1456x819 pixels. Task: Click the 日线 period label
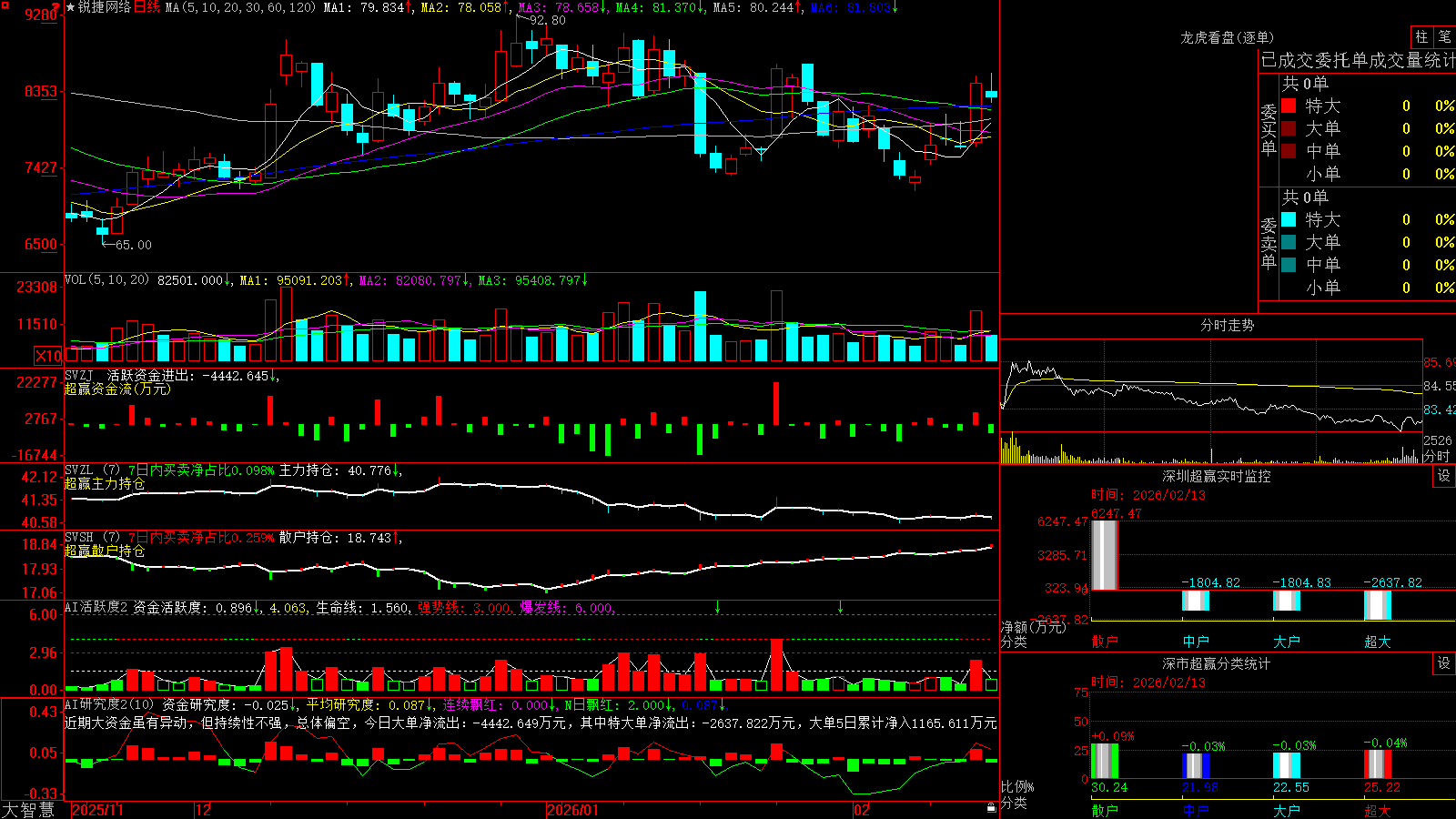tap(147, 7)
